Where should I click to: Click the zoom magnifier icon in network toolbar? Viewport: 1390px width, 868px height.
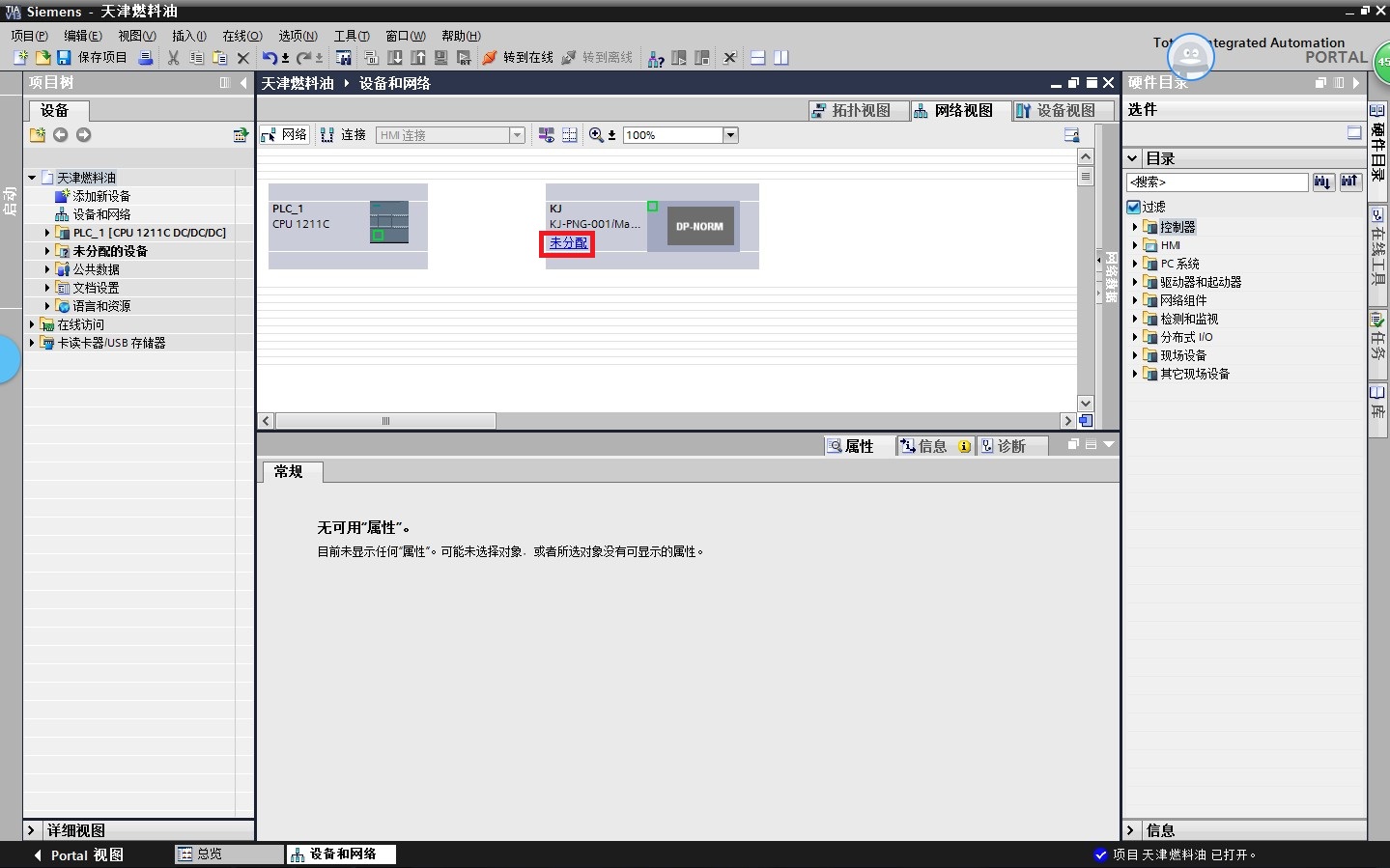click(596, 135)
